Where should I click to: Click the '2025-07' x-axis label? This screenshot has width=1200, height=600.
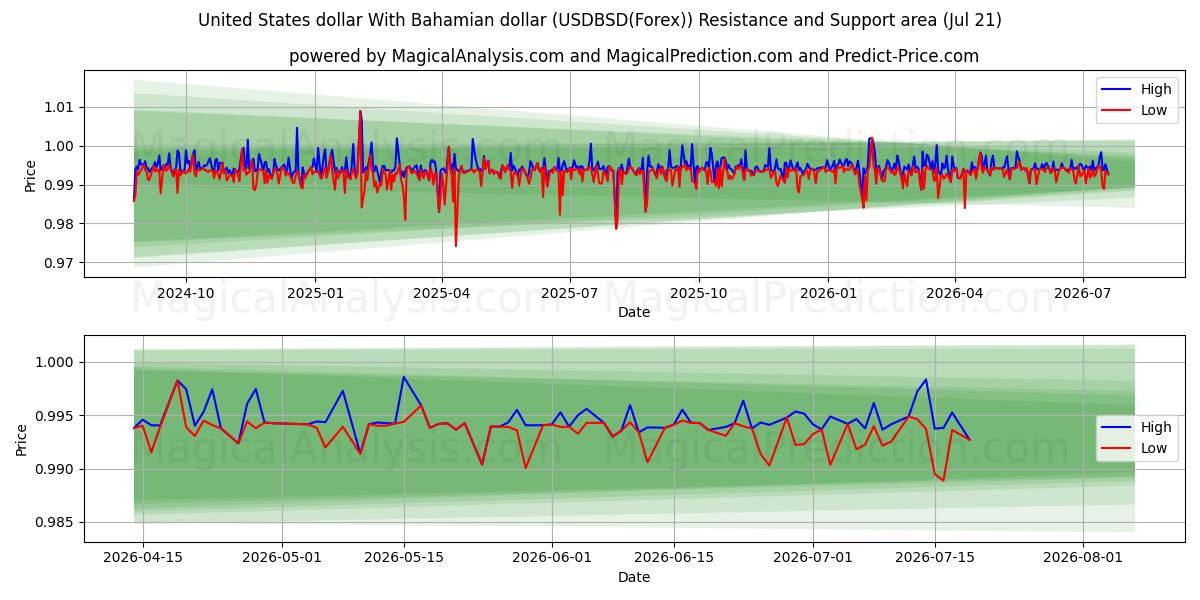tap(570, 294)
